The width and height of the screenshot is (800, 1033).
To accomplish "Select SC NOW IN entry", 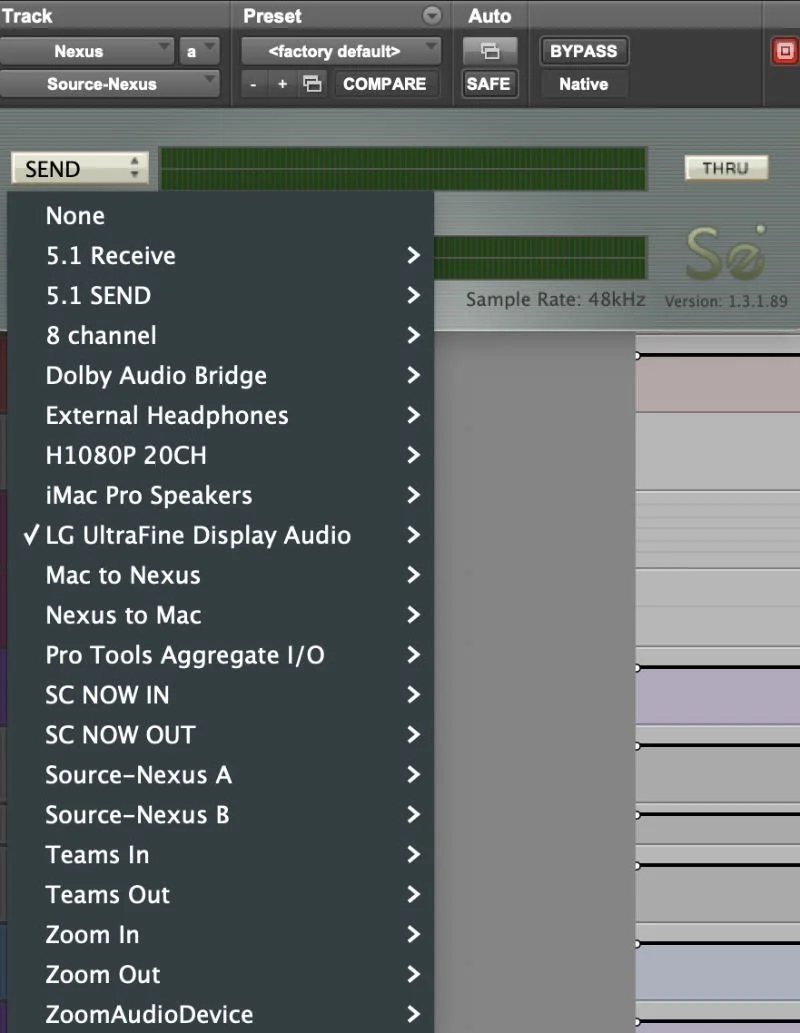I will (x=221, y=694).
